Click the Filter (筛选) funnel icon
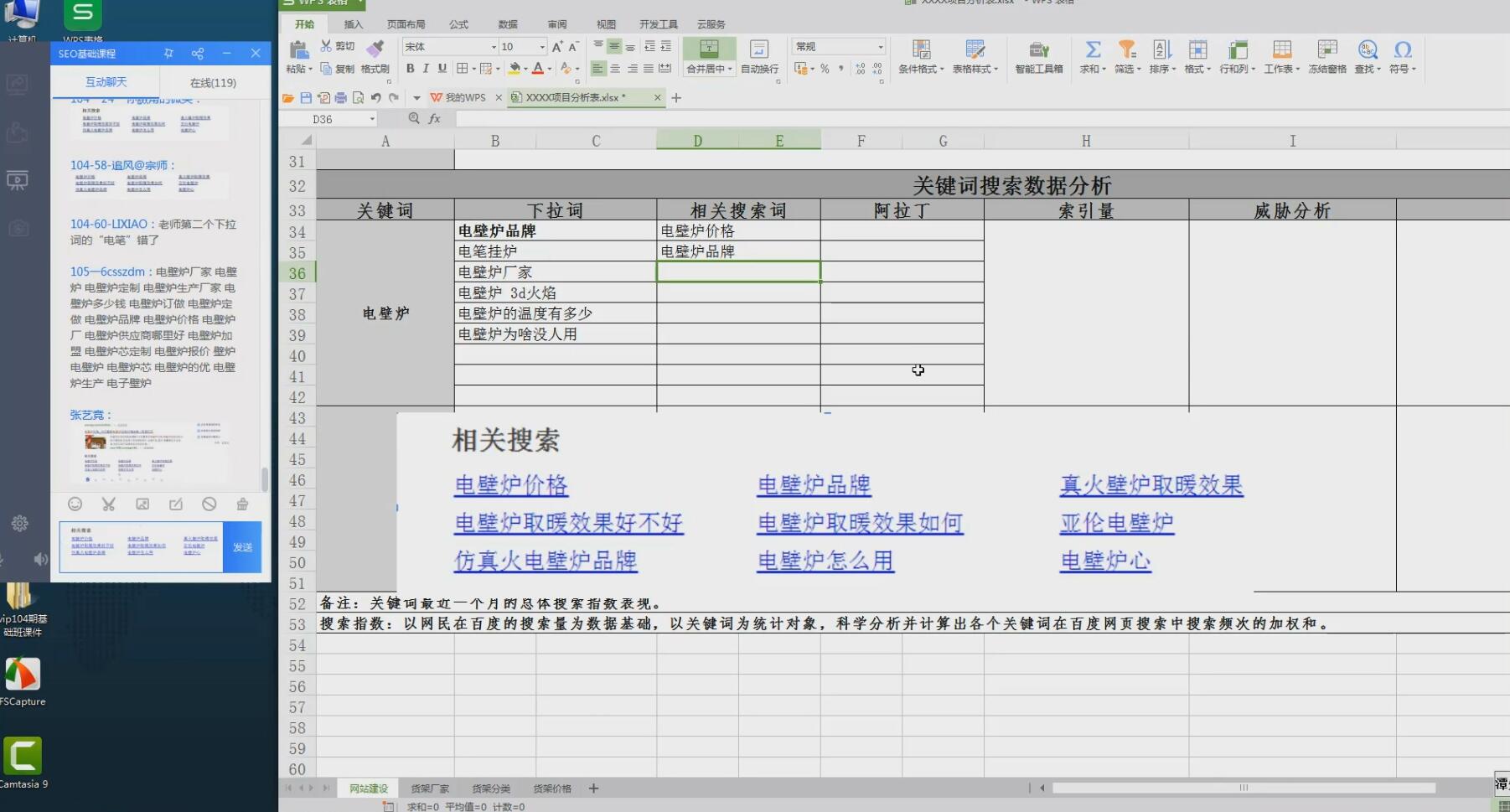Screen dimensions: 1510x812 [x=1127, y=49]
